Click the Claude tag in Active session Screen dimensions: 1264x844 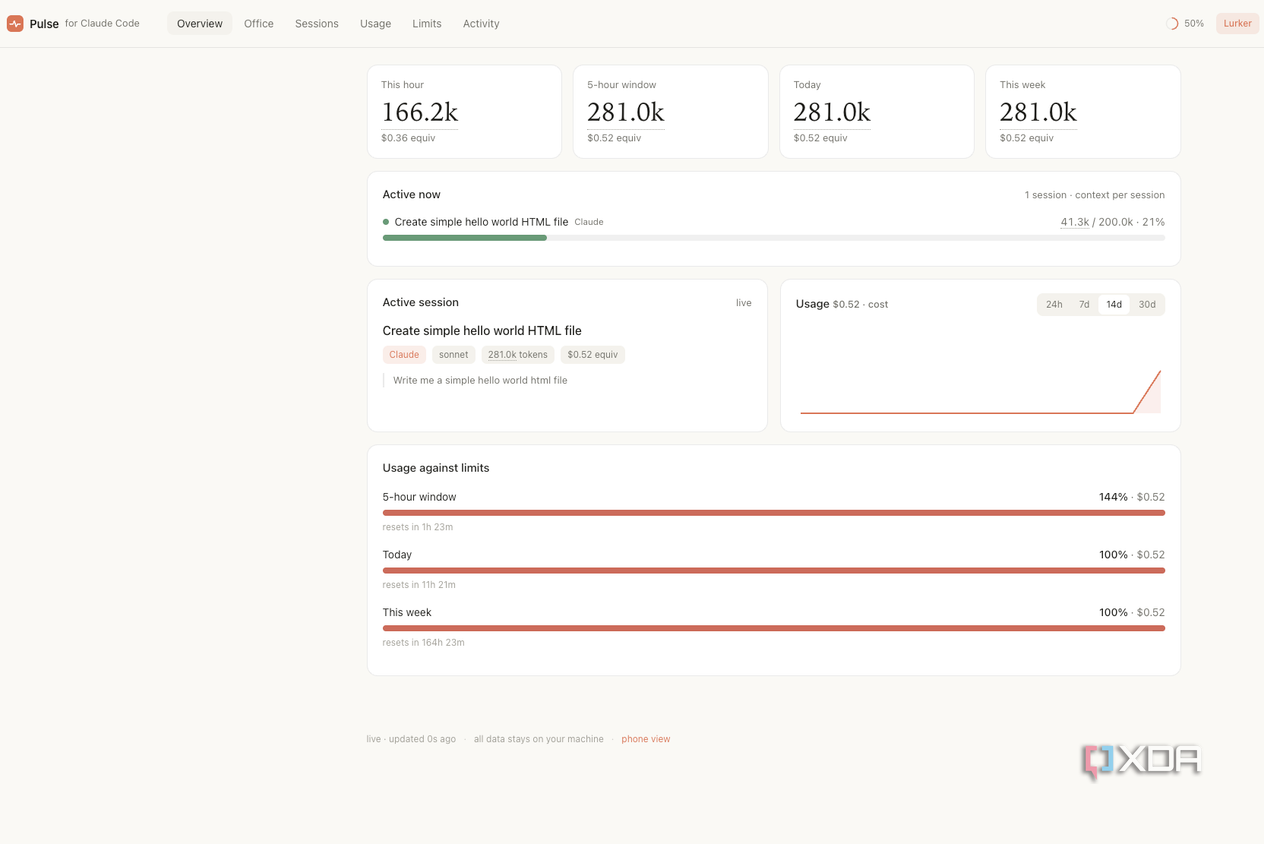[404, 354]
